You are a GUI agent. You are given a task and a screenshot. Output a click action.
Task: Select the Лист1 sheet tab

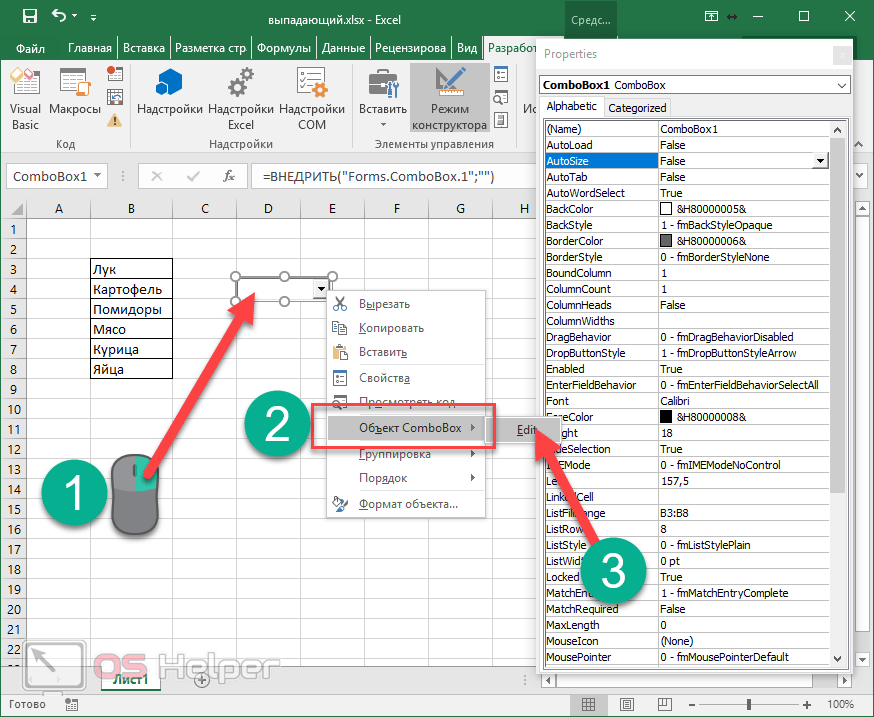click(130, 680)
